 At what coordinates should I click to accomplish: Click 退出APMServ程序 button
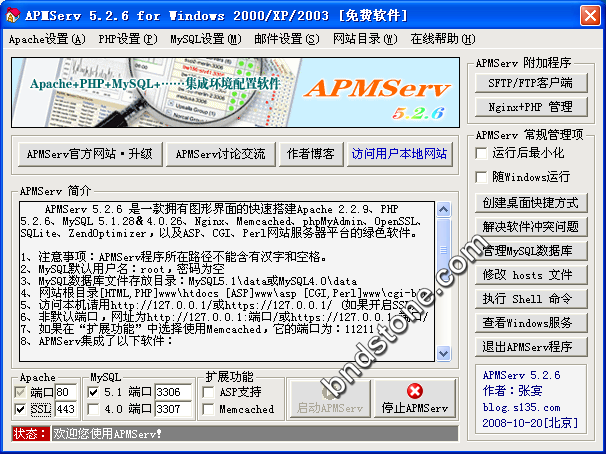click(x=531, y=347)
